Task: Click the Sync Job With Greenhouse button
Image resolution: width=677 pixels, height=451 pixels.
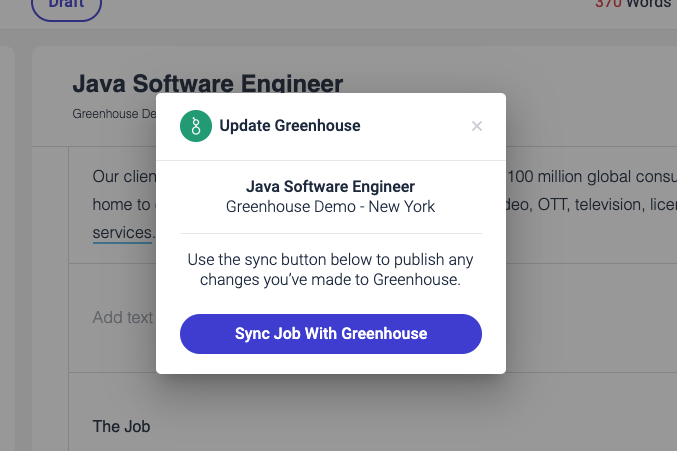Action: pos(331,334)
